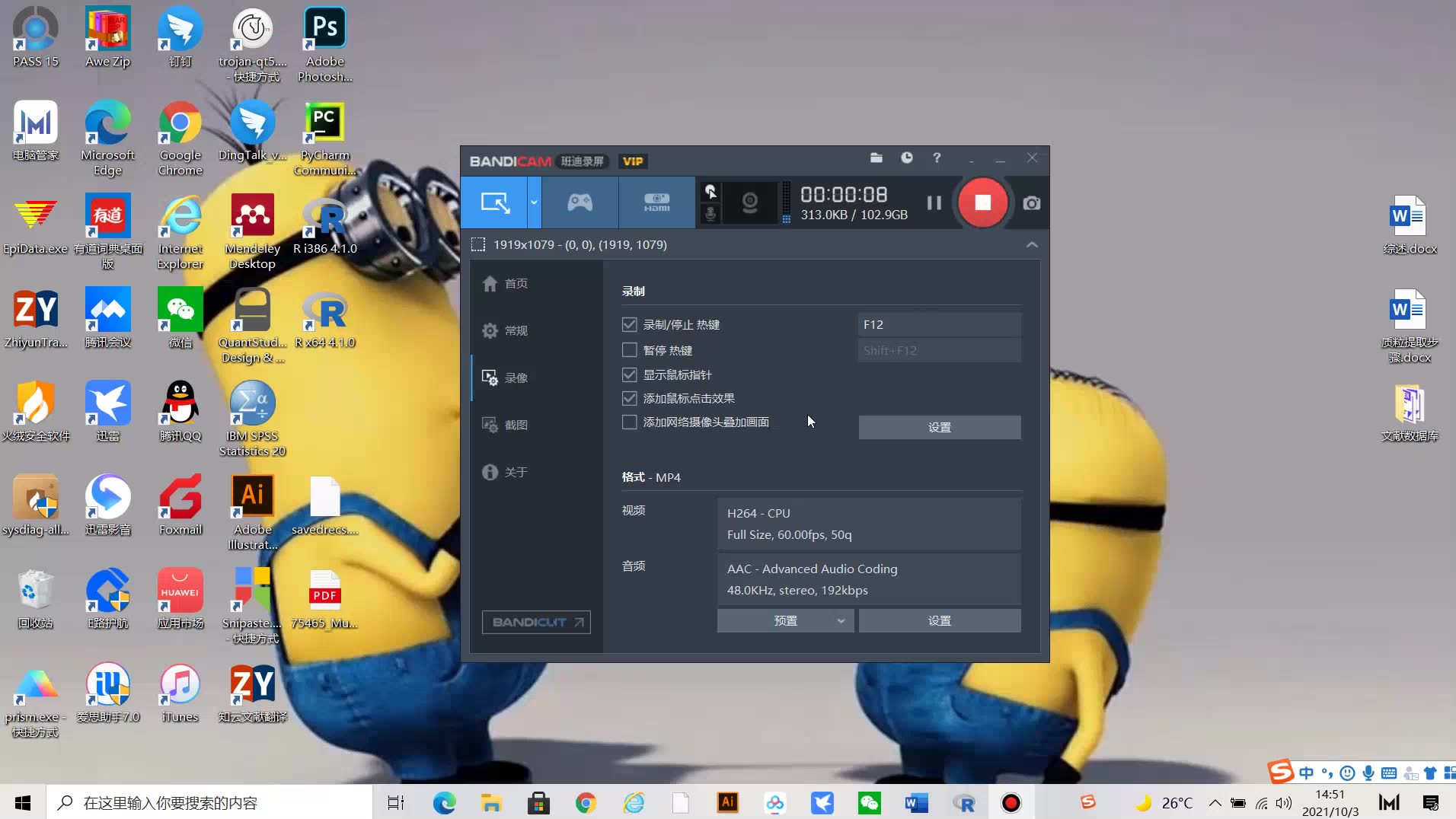Image resolution: width=1456 pixels, height=819 pixels.
Task: Launch BANDICUT from the sidebar button
Action: (536, 622)
